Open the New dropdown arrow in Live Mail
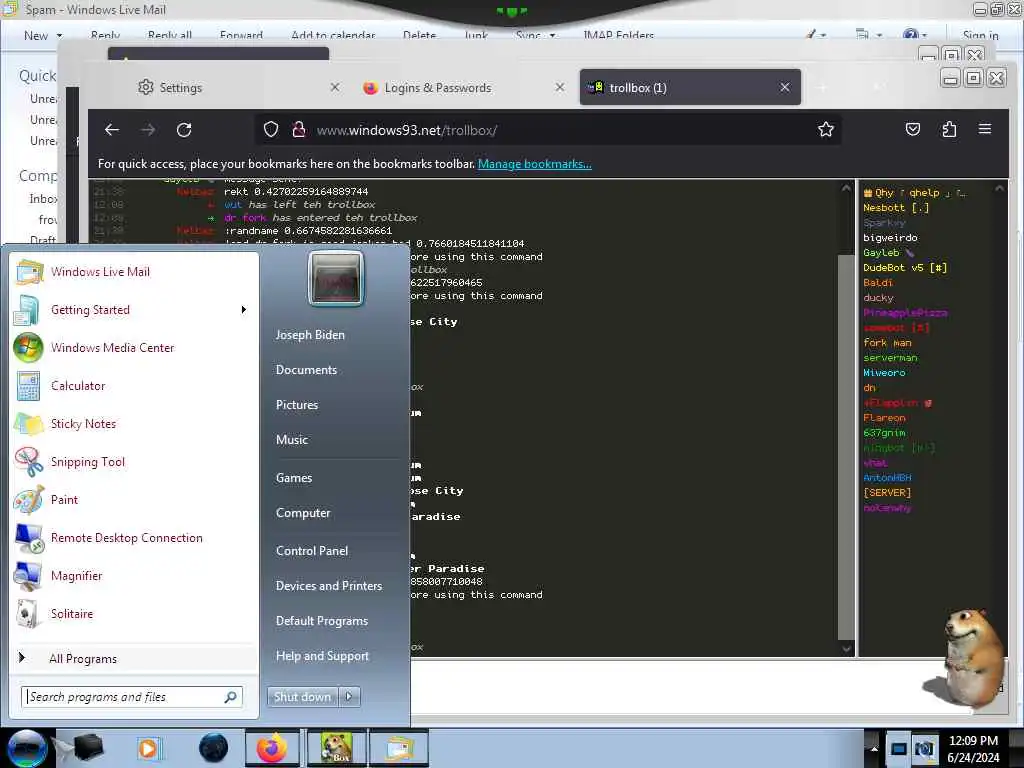This screenshot has width=1024, height=768. (59, 36)
